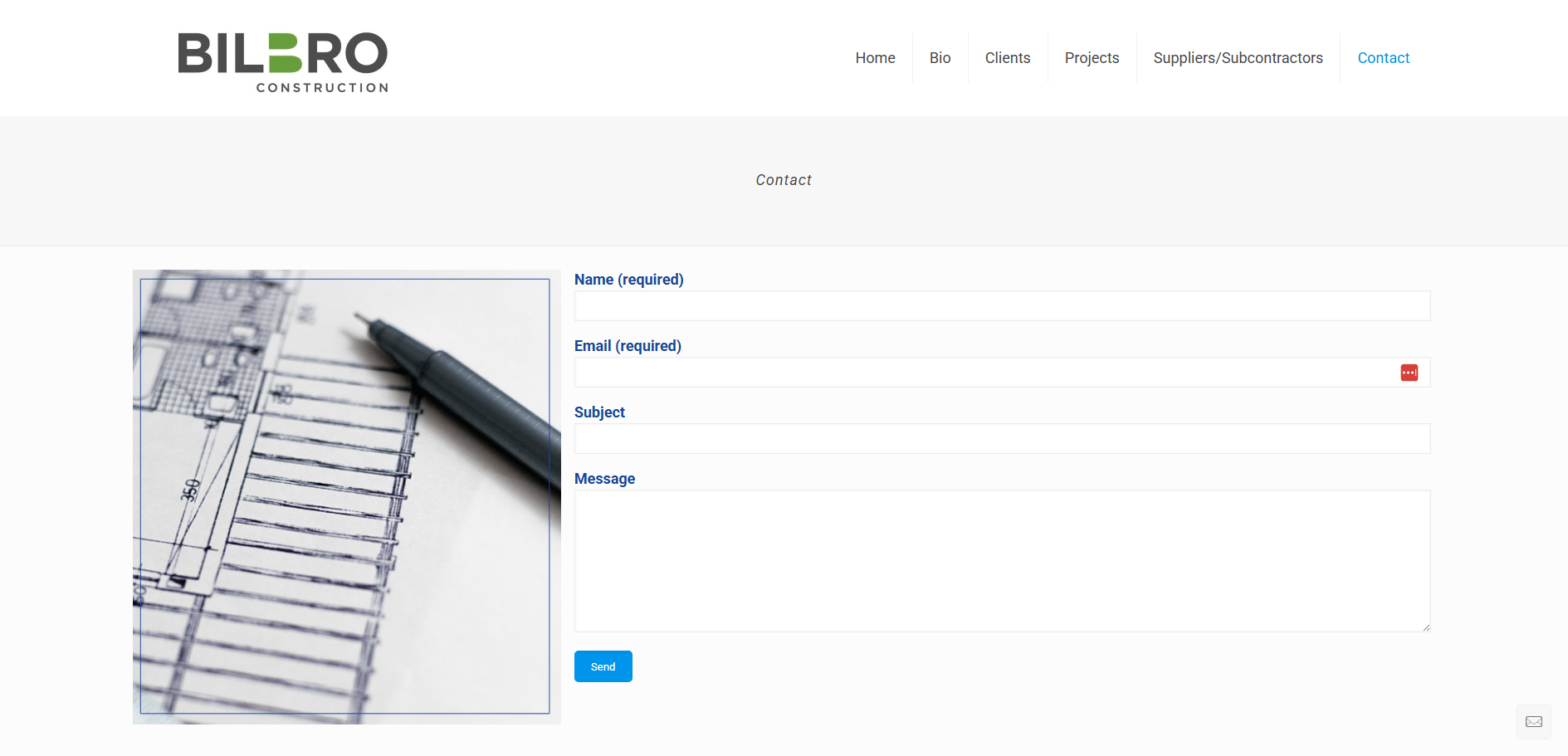This screenshot has width=1568, height=756.
Task: Click the "Email (required)" label
Action: pyautogui.click(x=628, y=346)
